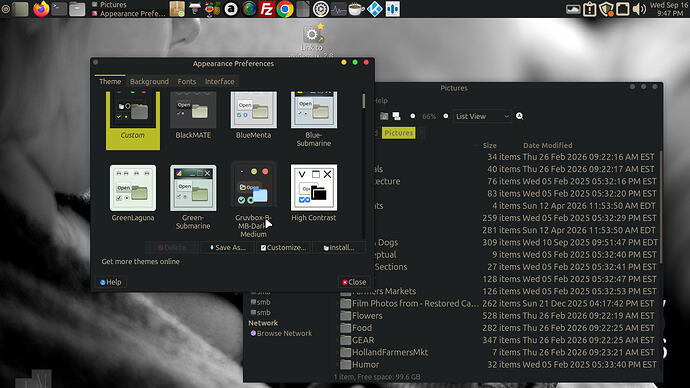690x388 pixels.
Task: Click the notification alert tray icon
Action: point(590,9)
